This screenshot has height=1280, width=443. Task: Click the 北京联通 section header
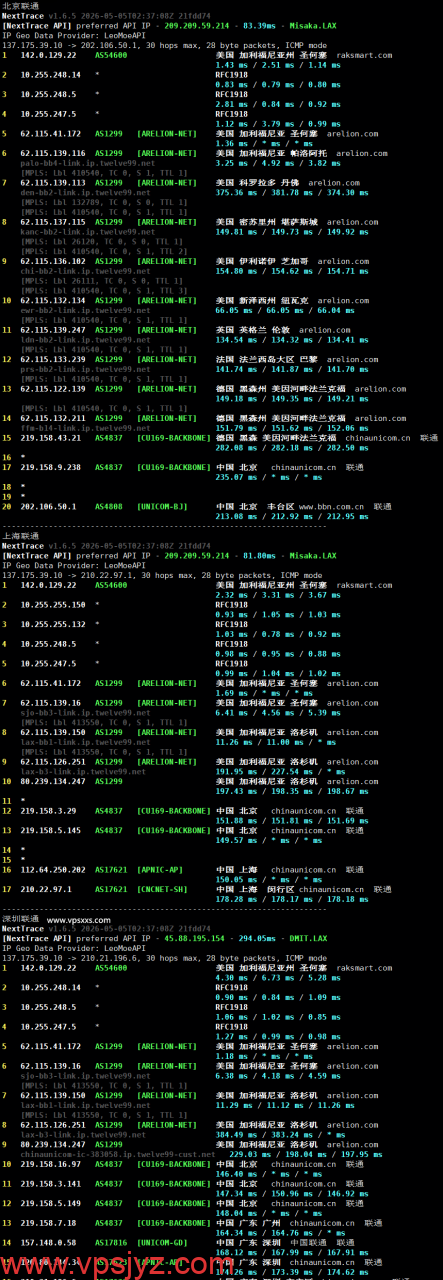coord(20,5)
